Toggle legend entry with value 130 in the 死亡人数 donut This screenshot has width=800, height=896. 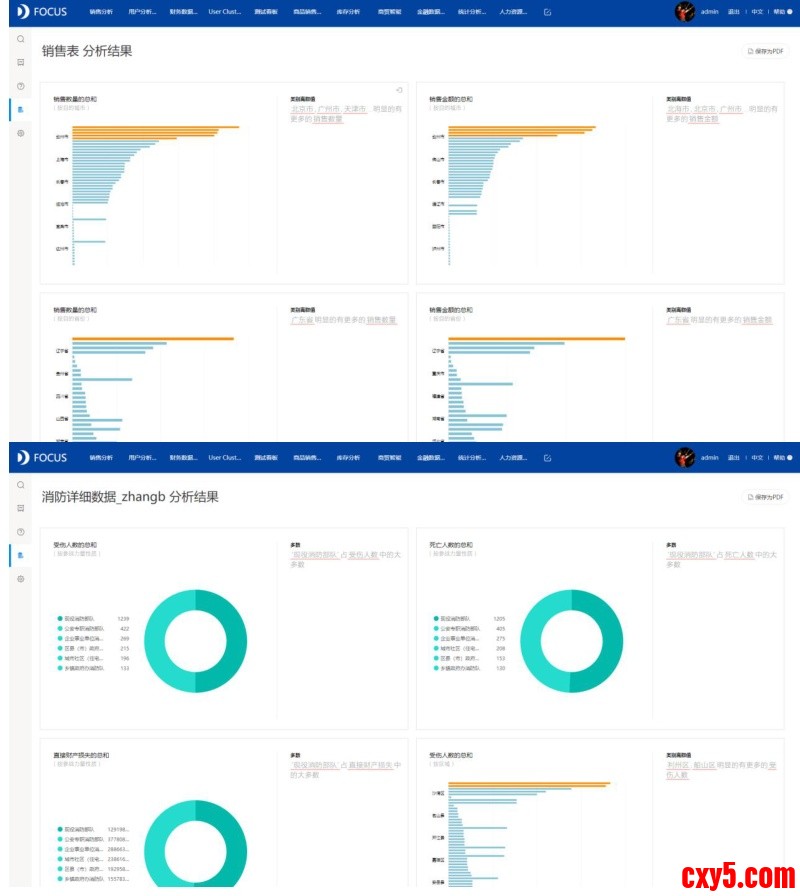pos(469,668)
